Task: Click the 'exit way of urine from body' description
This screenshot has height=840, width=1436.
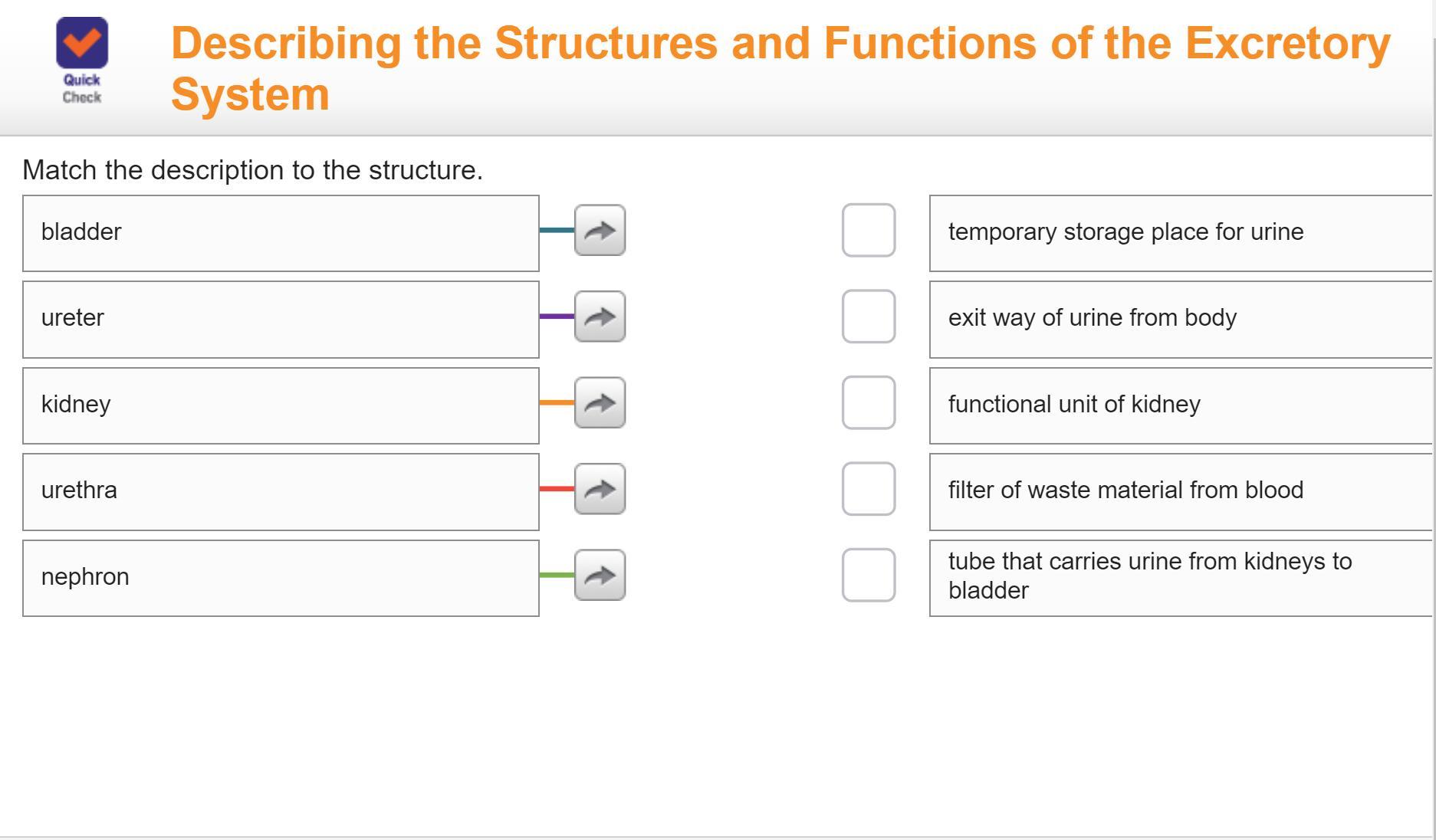Action: [1179, 320]
